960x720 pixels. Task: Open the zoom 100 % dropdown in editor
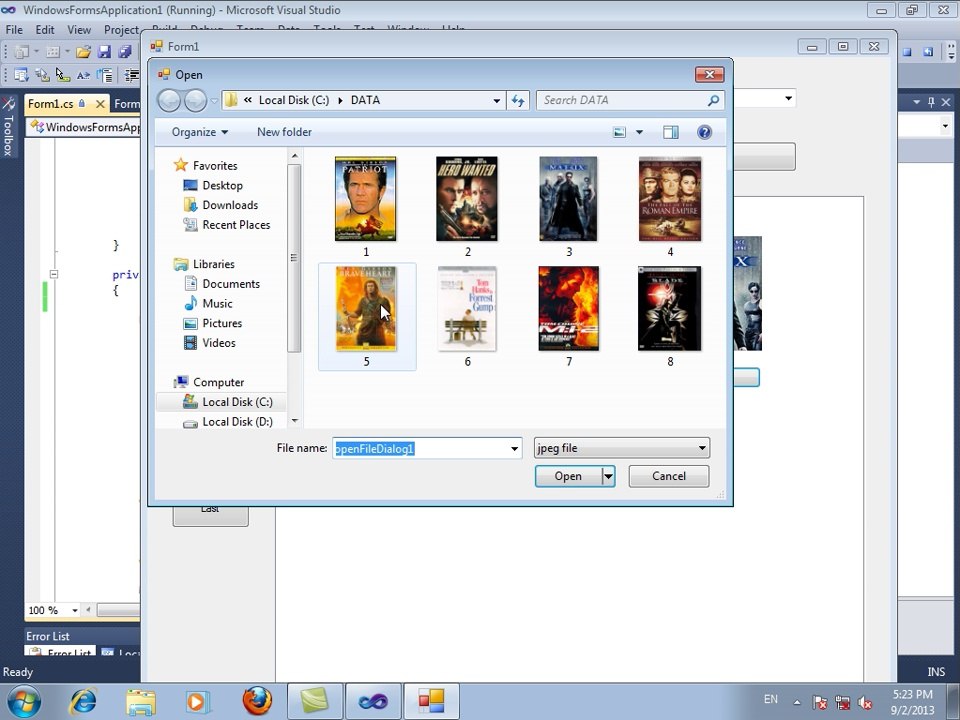tap(75, 610)
